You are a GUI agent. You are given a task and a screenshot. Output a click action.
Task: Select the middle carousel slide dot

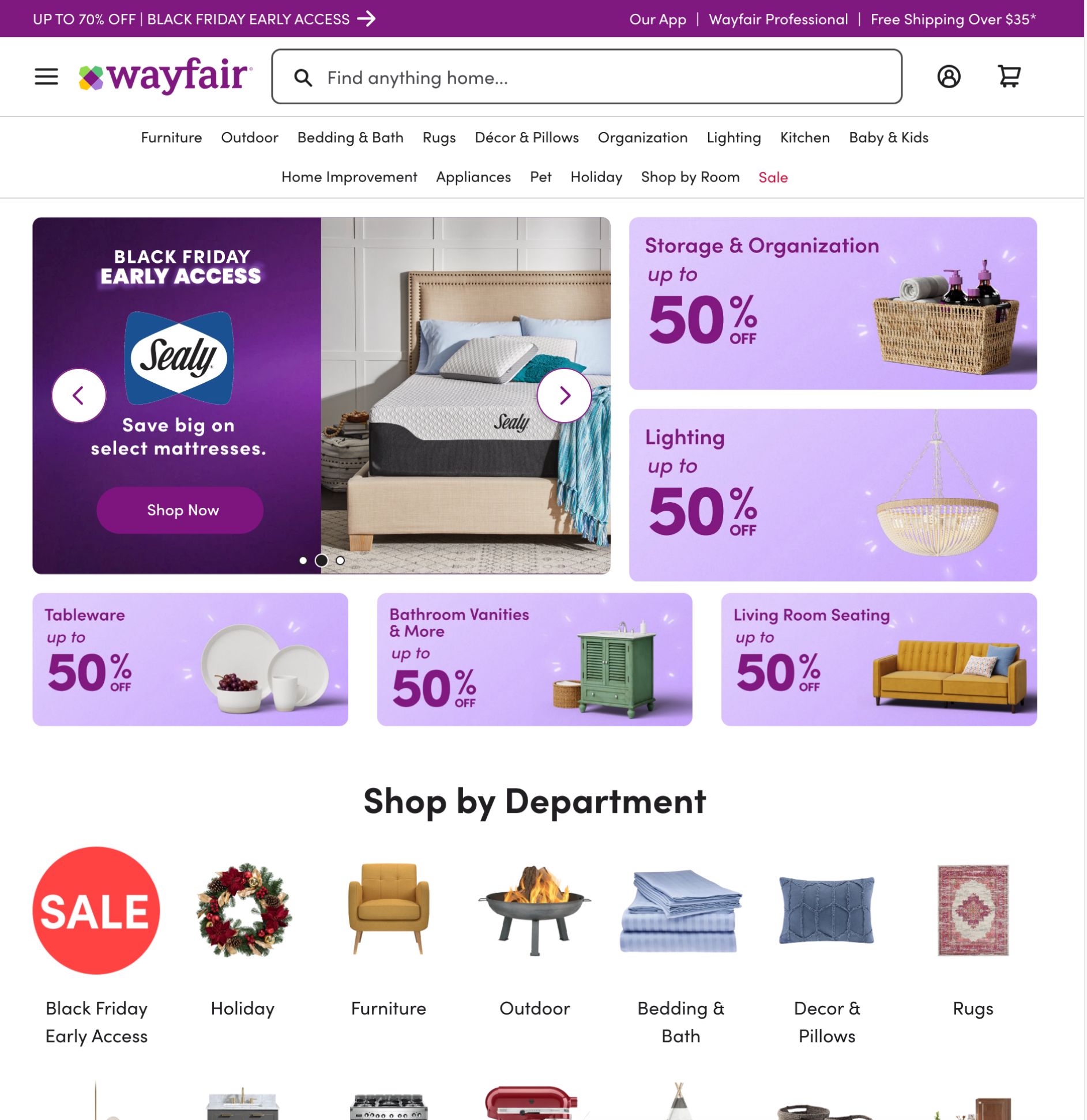pos(321,560)
